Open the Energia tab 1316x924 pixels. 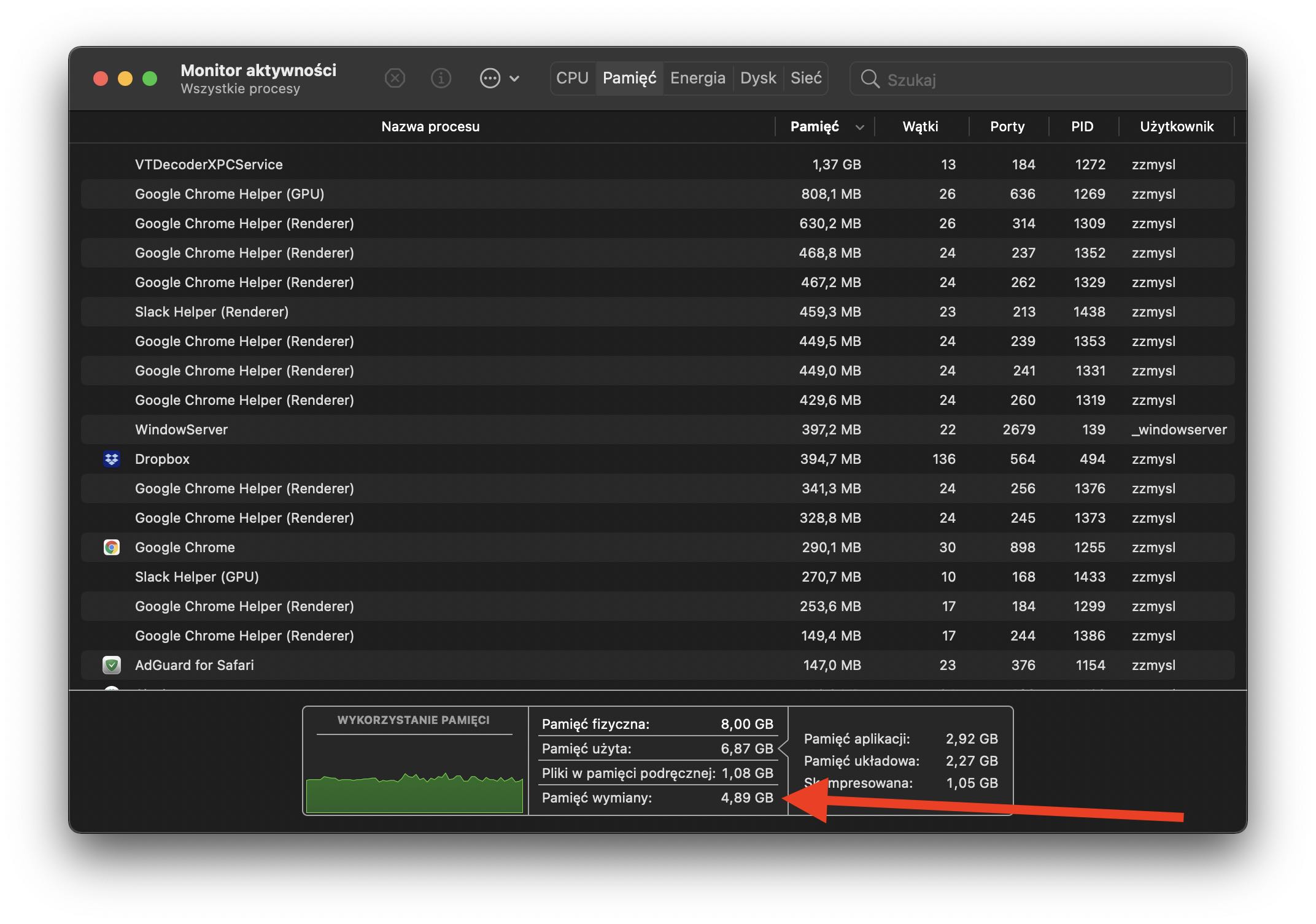(x=698, y=79)
